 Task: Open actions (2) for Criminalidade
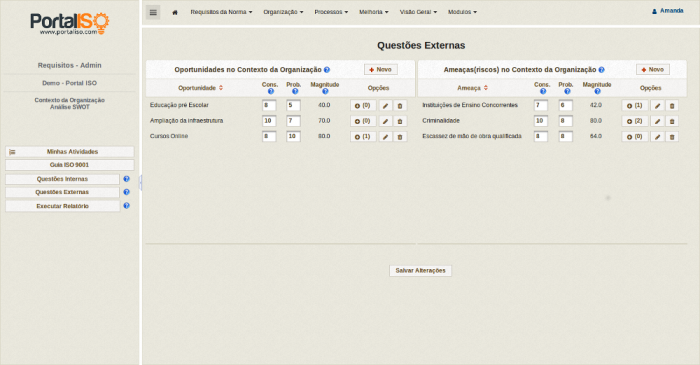point(635,121)
